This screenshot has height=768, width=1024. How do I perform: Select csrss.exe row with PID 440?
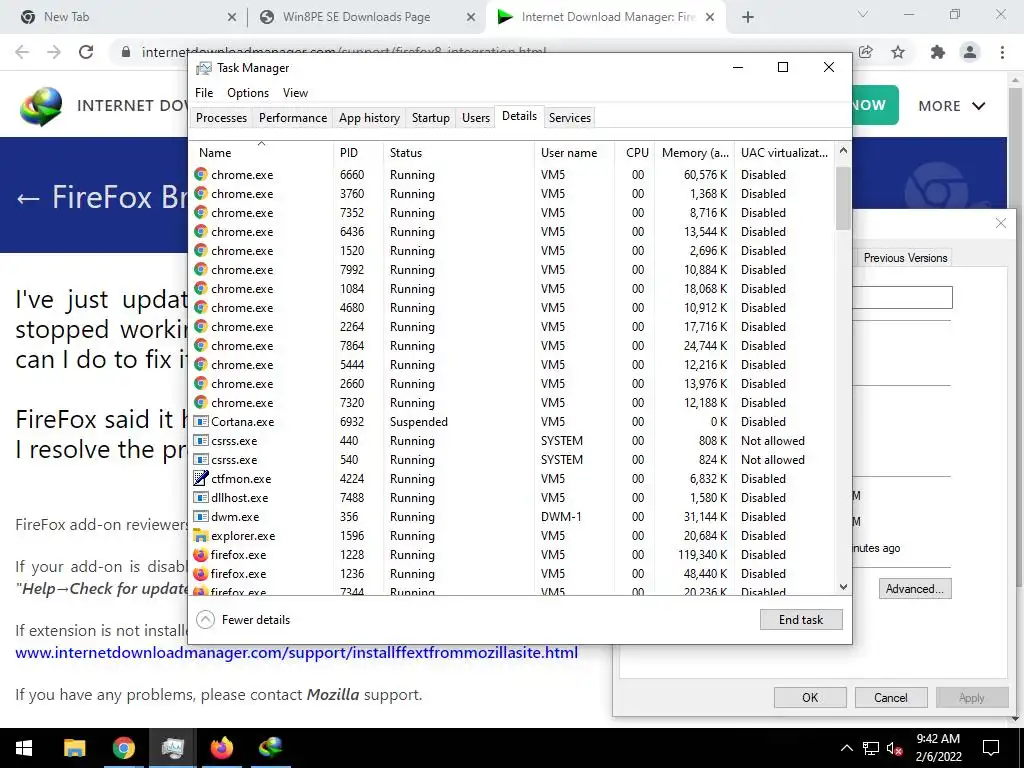click(513, 441)
